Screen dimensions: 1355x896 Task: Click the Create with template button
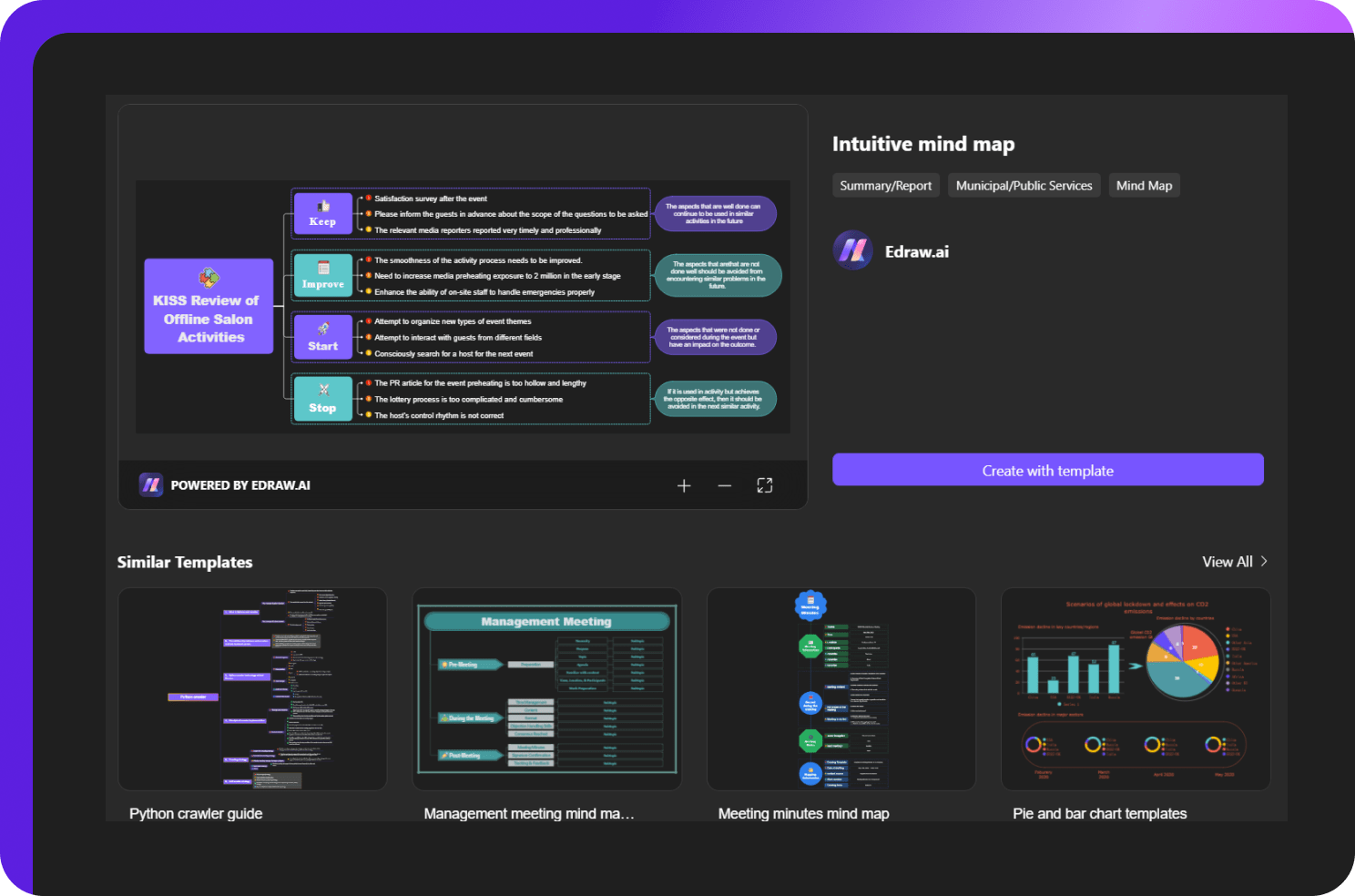(x=1048, y=470)
